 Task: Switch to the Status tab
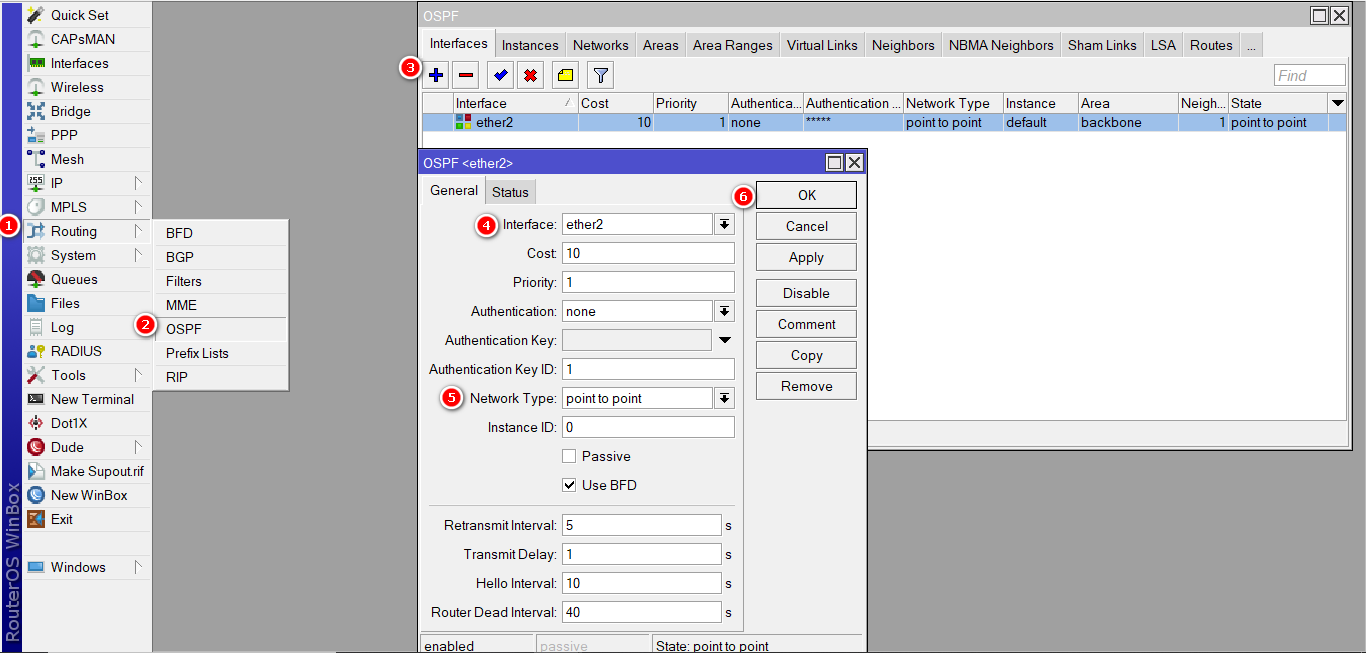pos(510,191)
